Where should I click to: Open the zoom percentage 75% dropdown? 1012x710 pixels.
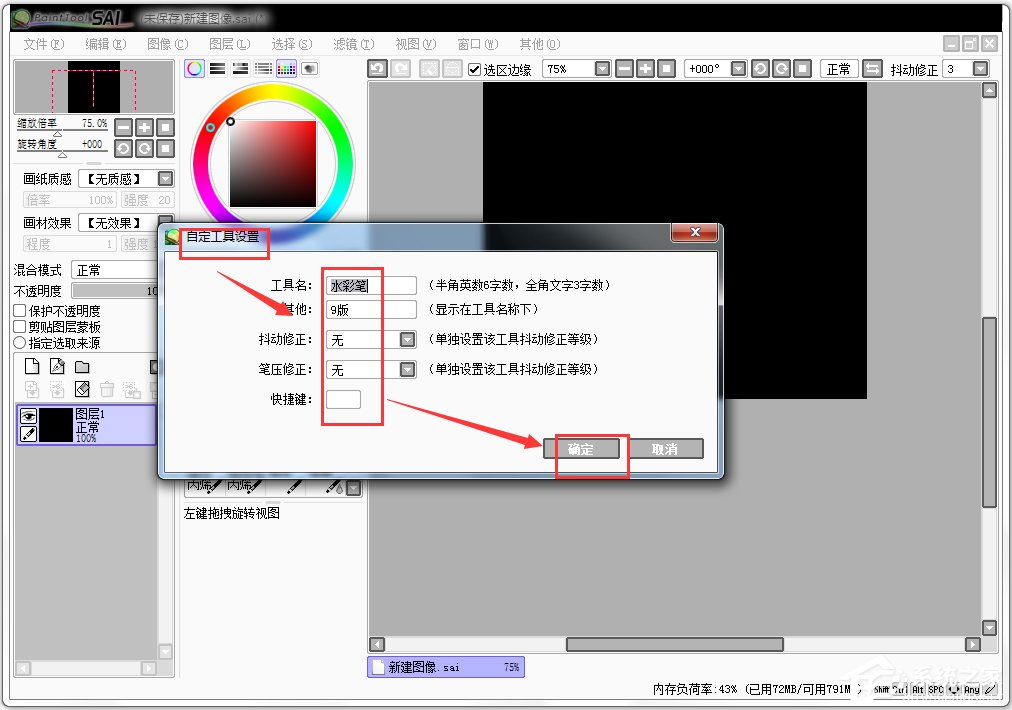602,68
